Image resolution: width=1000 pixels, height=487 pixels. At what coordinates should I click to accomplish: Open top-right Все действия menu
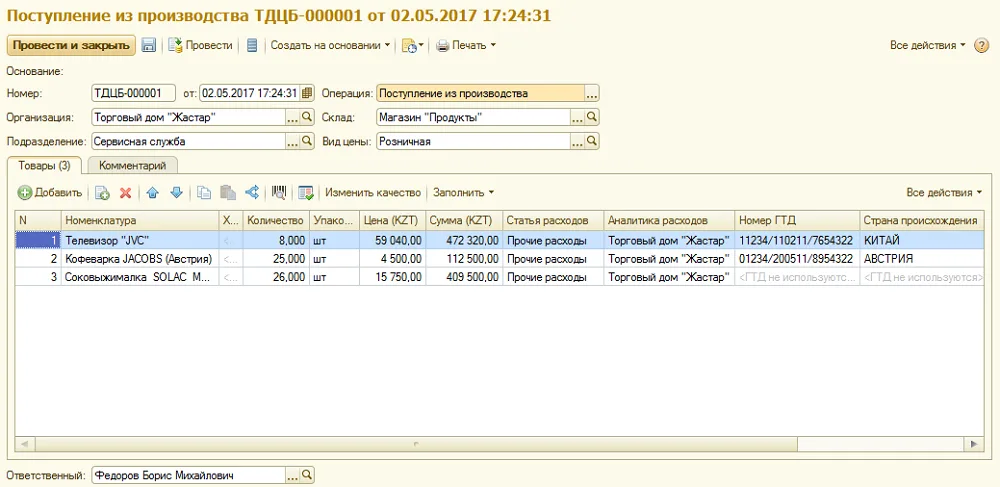coord(928,45)
